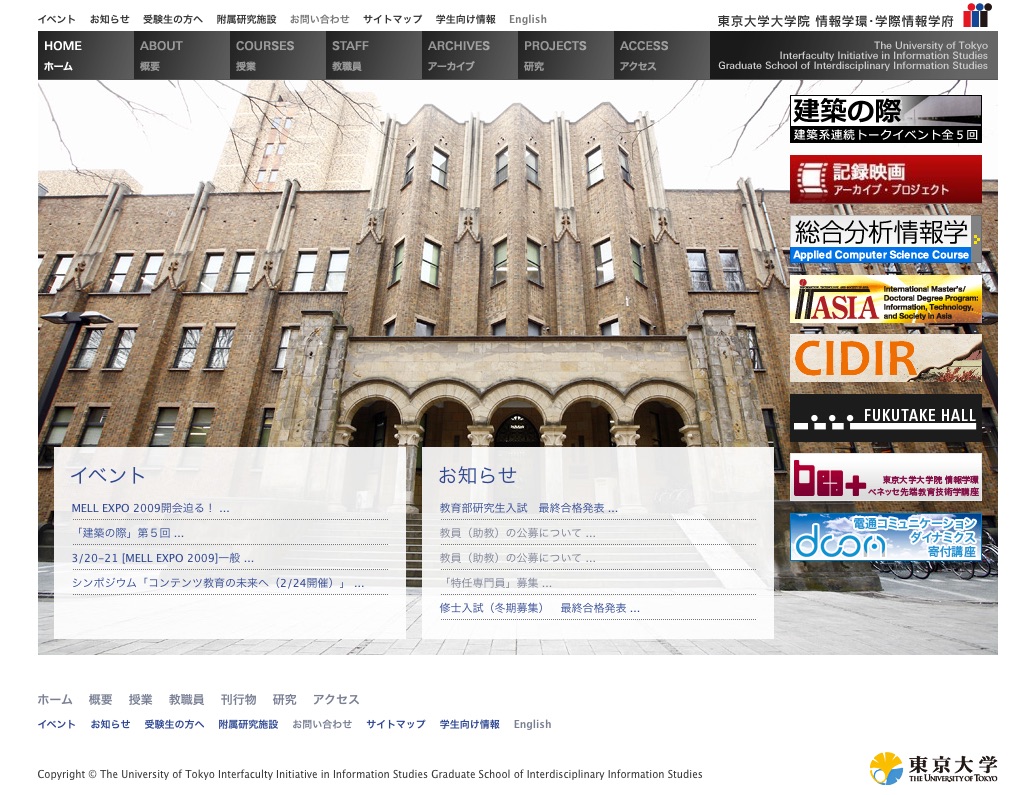Switch to the PROJECTS 研究 tab
The height and width of the screenshot is (795, 1036).
tap(563, 55)
